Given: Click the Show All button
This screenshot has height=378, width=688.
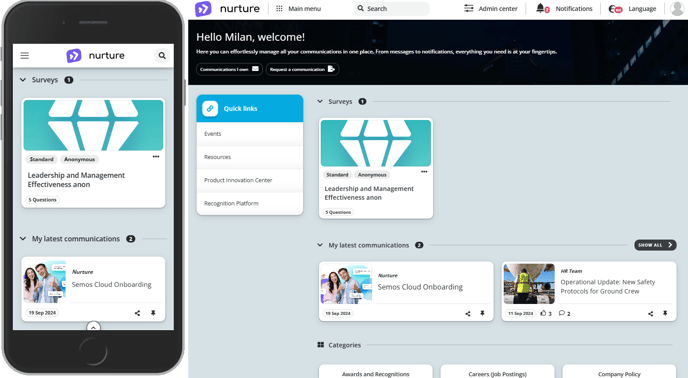Looking at the screenshot, I should 655,245.
